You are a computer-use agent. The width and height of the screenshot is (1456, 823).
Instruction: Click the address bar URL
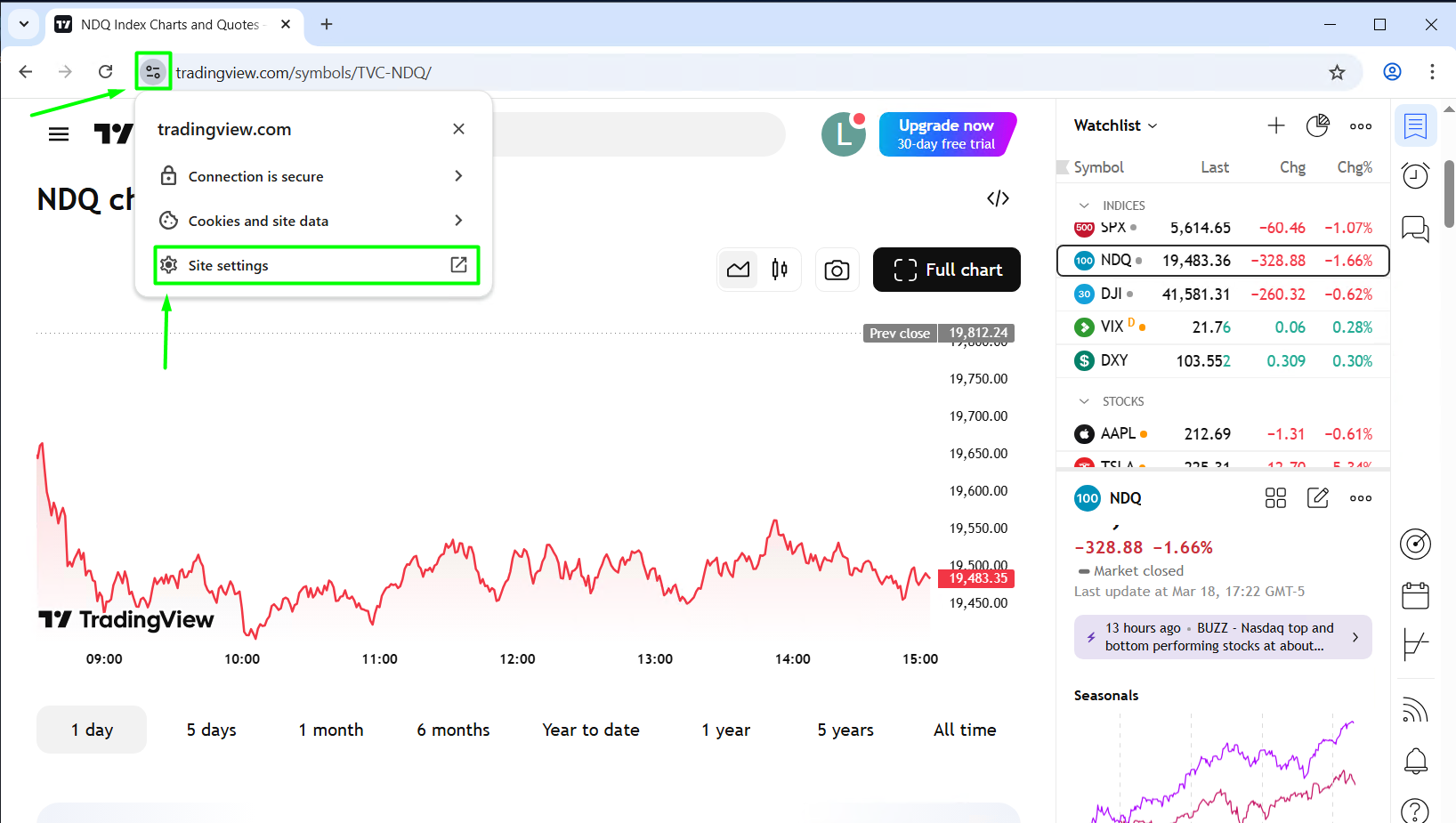point(303,73)
